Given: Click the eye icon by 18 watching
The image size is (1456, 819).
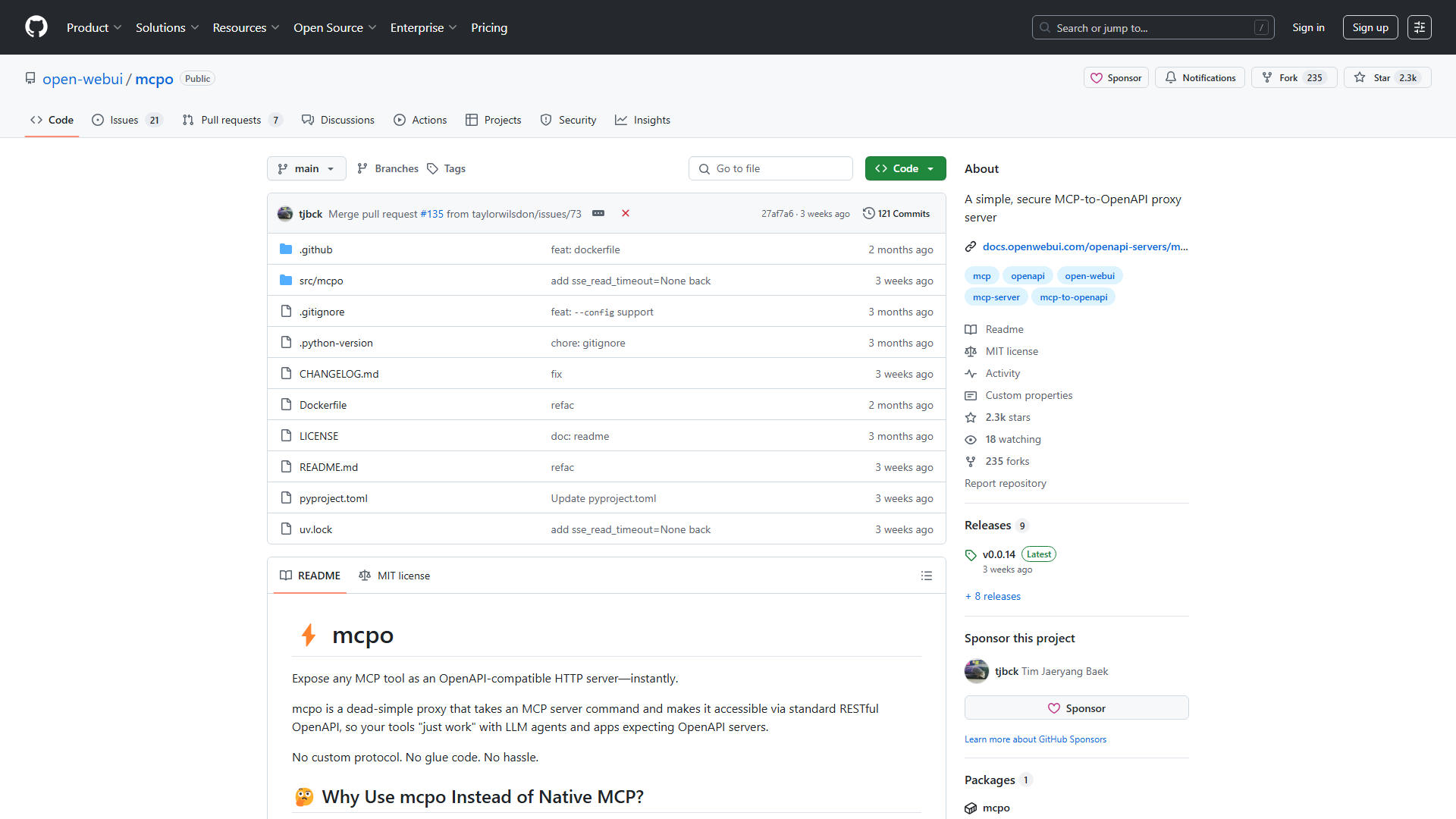Looking at the screenshot, I should pos(971,440).
